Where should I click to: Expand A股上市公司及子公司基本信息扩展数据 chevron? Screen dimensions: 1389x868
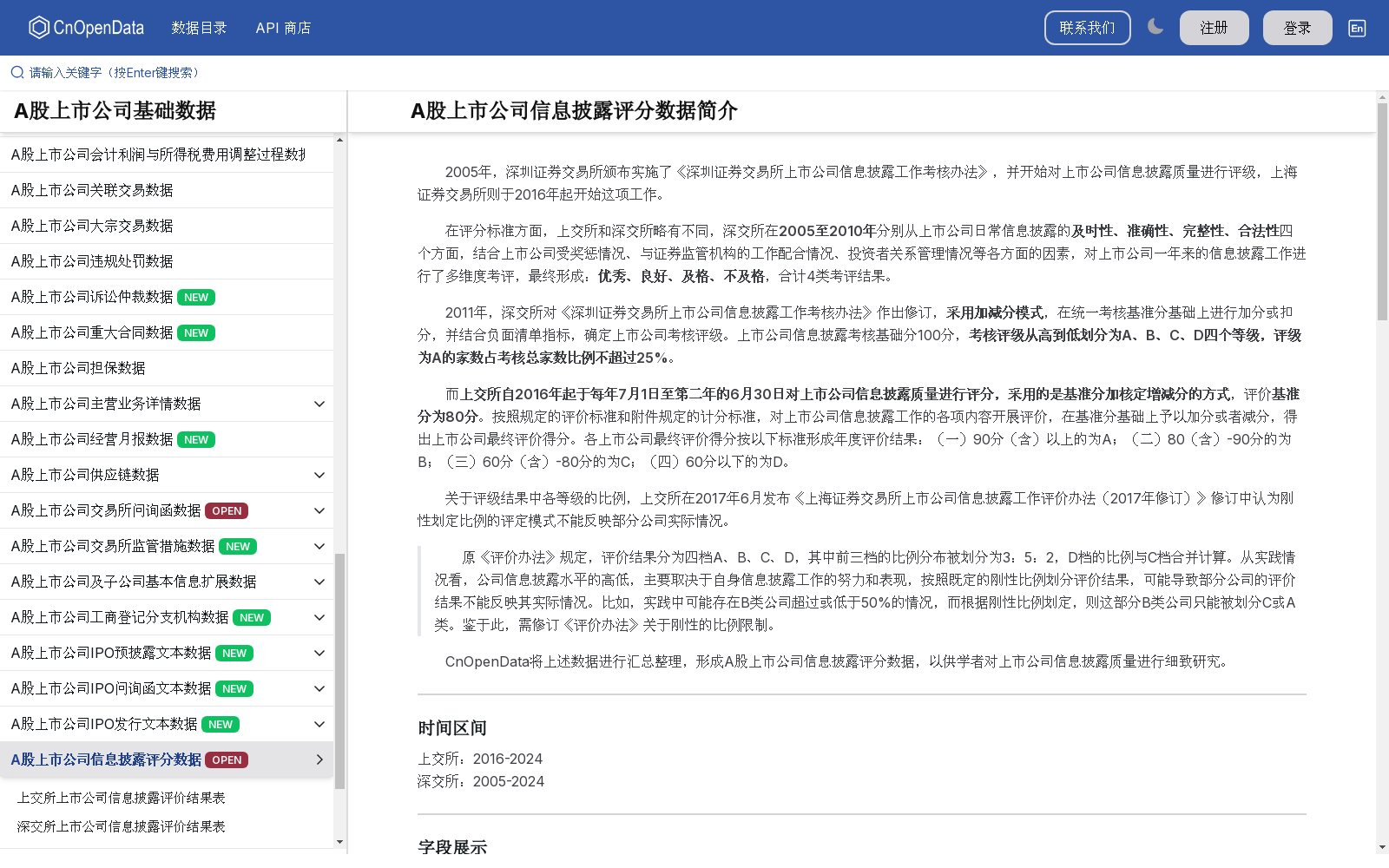point(319,582)
